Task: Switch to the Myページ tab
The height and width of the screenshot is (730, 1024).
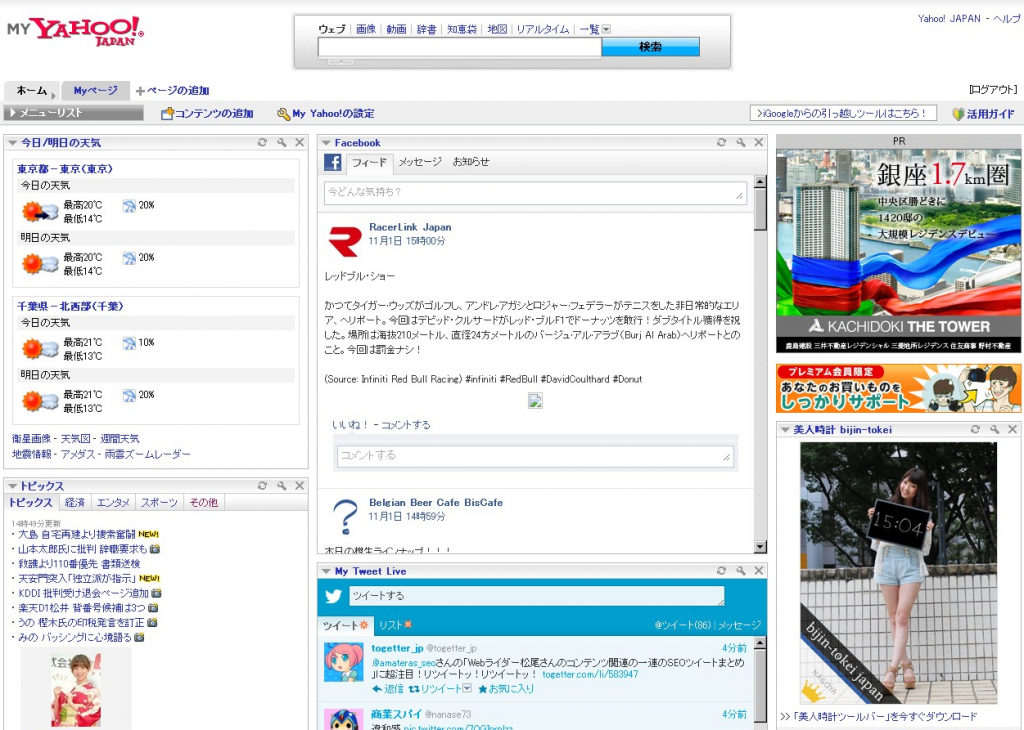Action: click(x=95, y=91)
